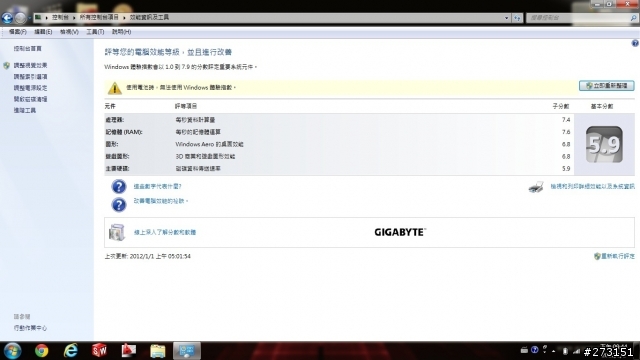
Task: Click the printer icon
Action: (536, 187)
